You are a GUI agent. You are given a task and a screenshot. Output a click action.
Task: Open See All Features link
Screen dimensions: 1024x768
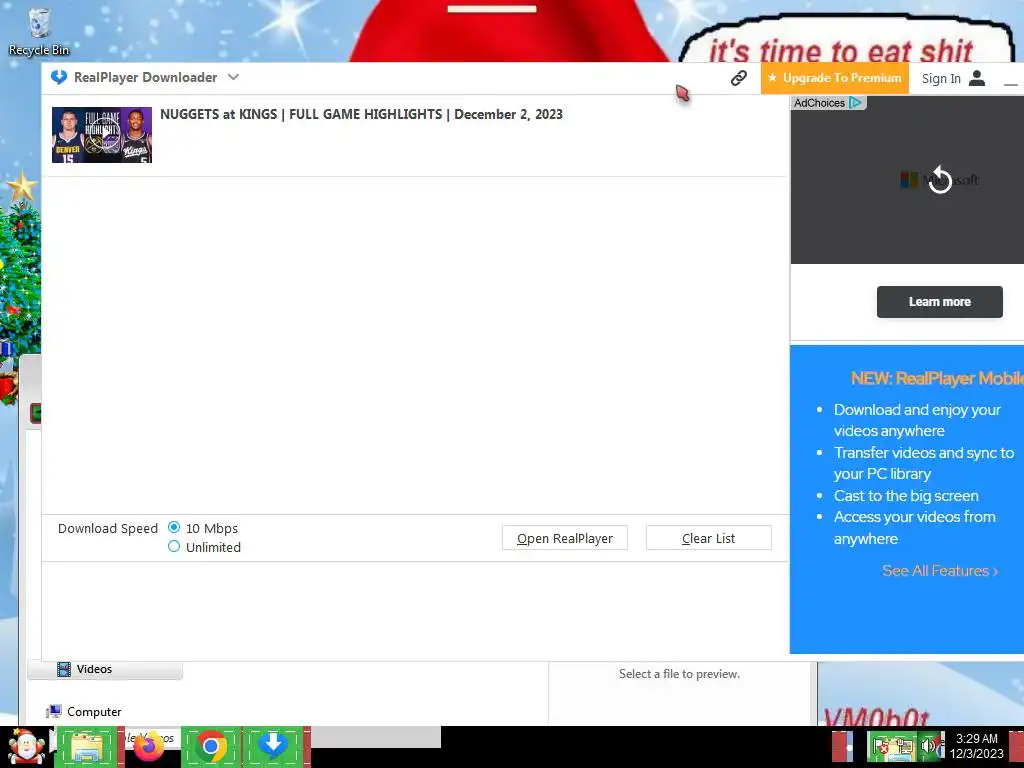click(x=940, y=571)
